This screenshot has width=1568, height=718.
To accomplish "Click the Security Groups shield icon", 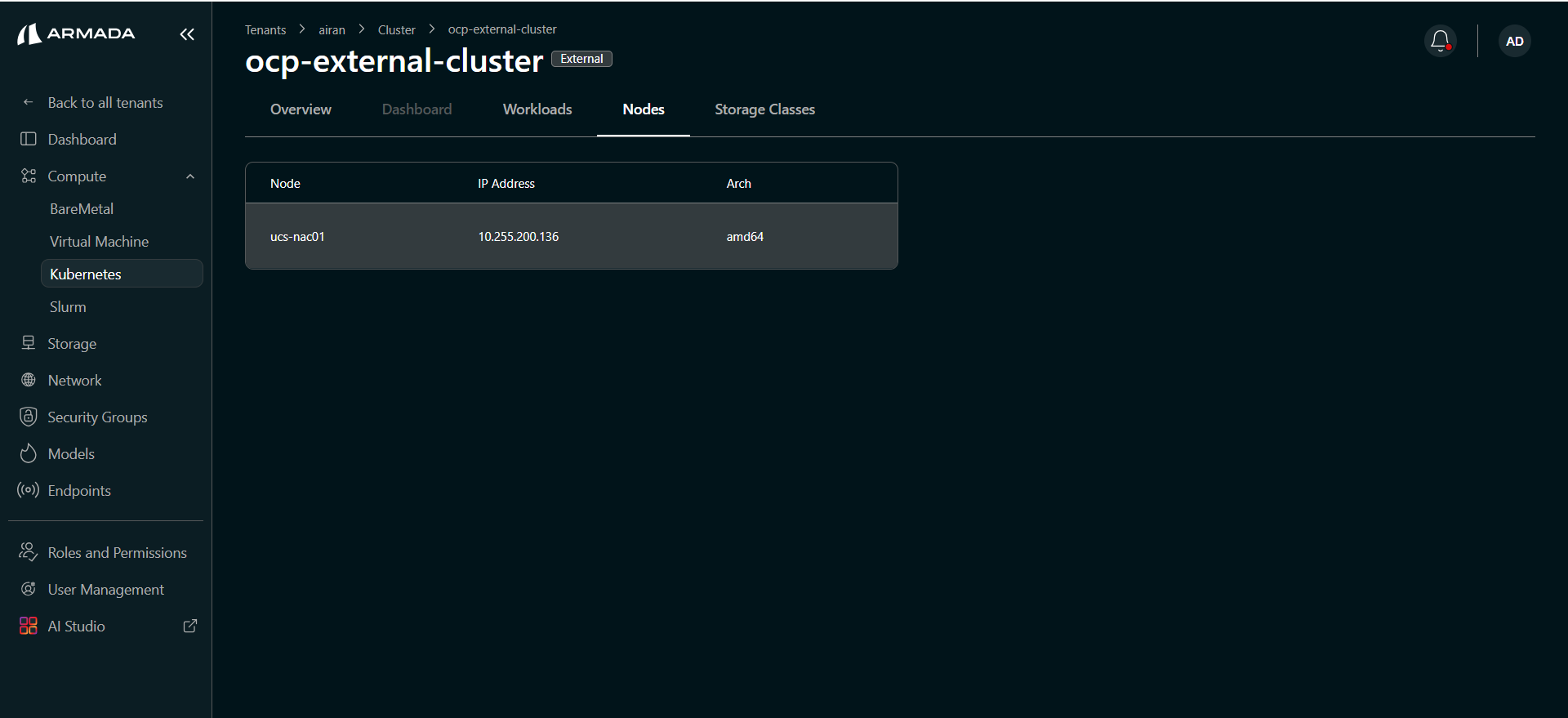I will (29, 417).
